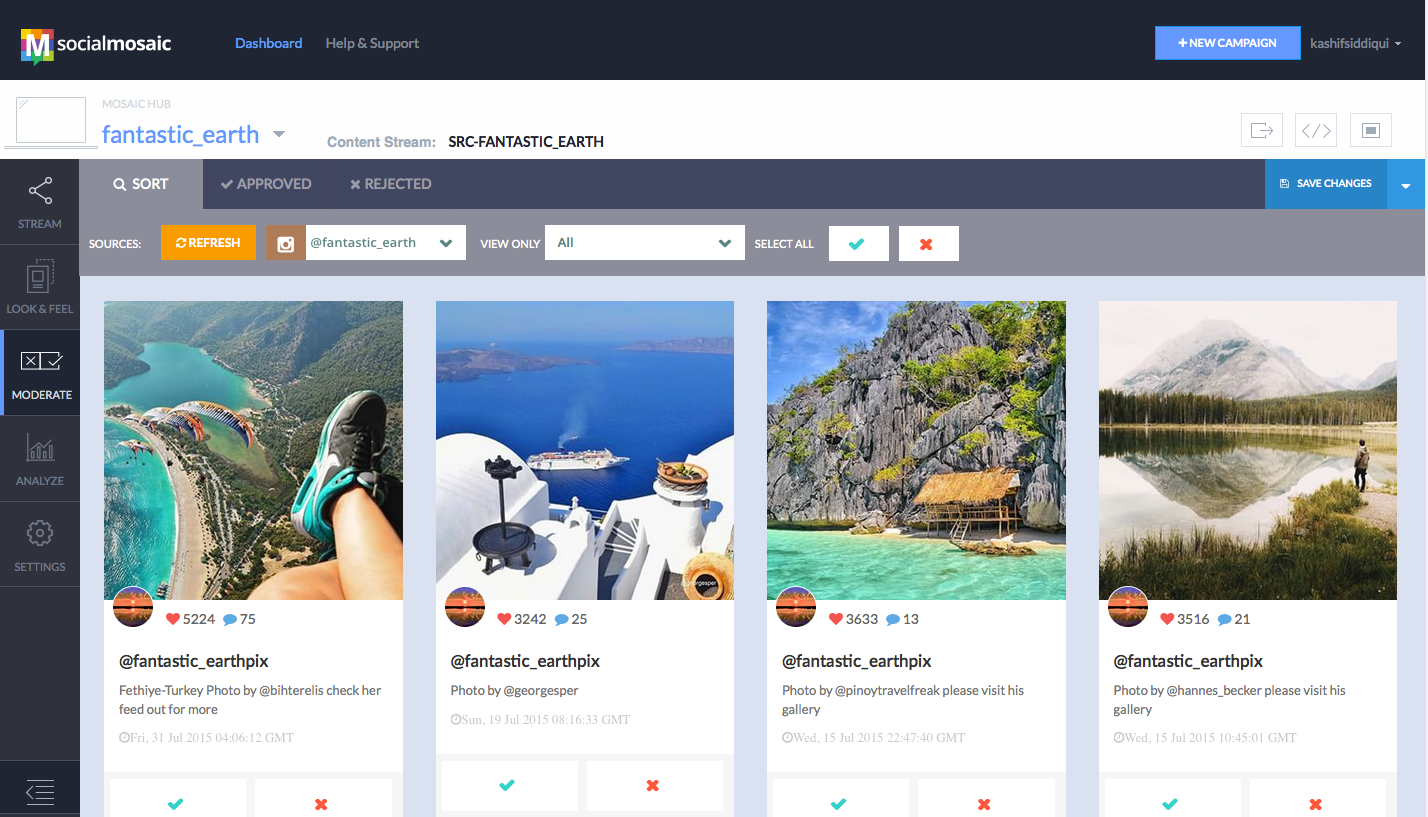Approve the Fethiye-Turkey photo post
Image resolution: width=1428 pixels, height=817 pixels.
pos(177,803)
